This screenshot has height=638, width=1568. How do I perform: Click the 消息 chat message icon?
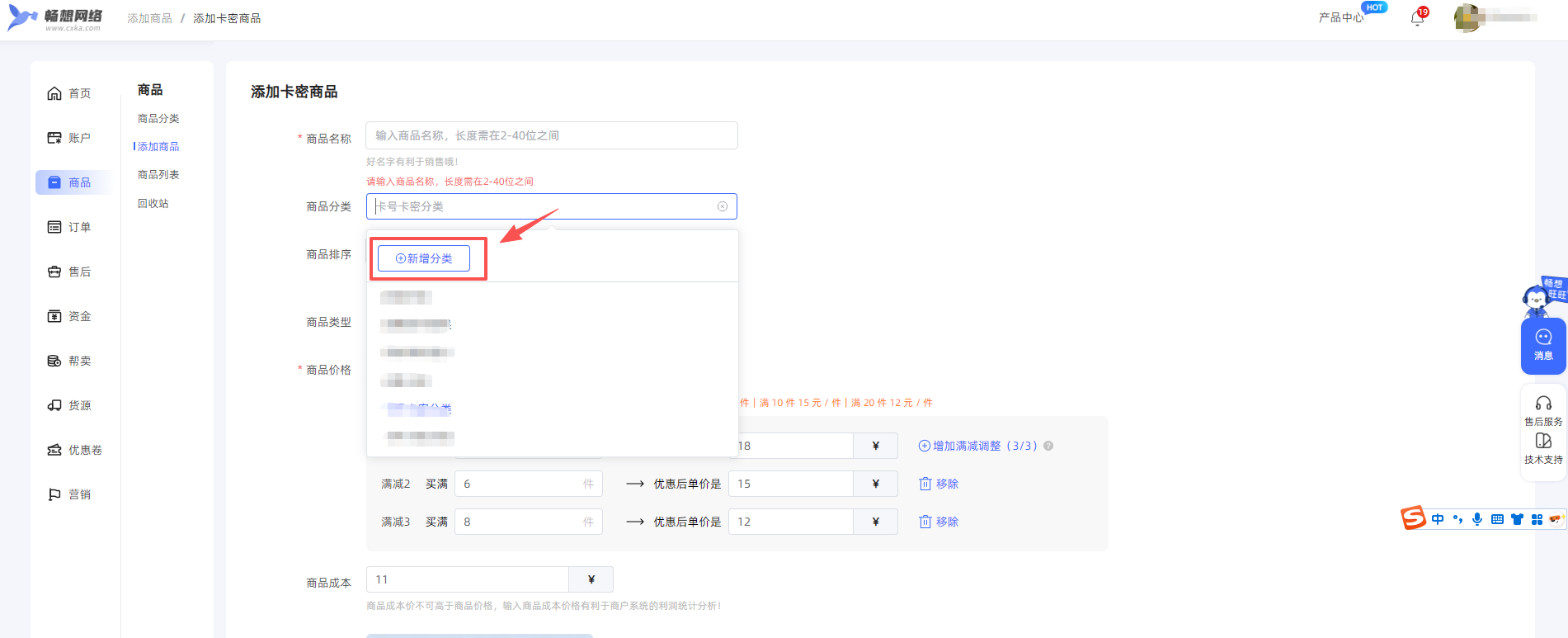click(x=1543, y=344)
